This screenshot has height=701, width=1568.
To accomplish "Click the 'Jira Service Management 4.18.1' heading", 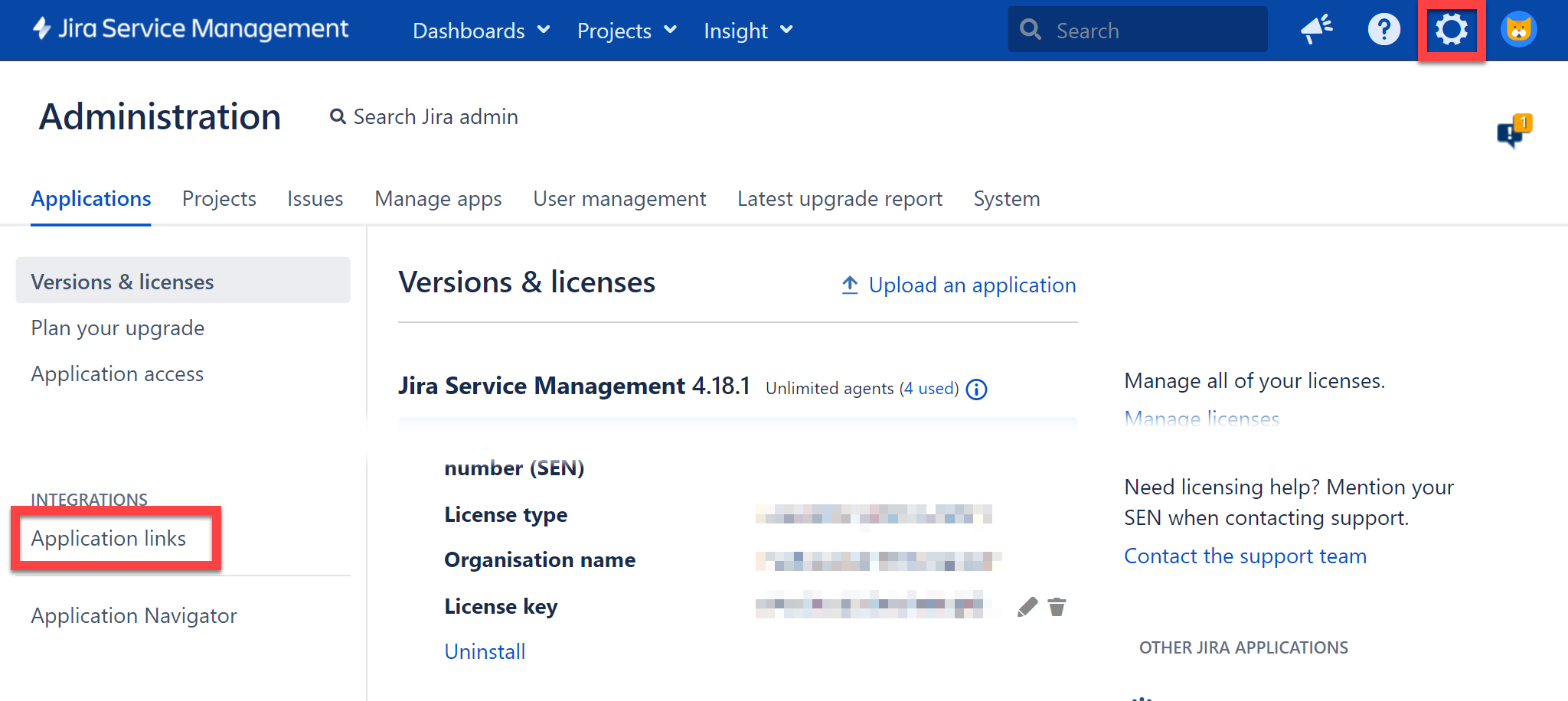I will (x=574, y=386).
